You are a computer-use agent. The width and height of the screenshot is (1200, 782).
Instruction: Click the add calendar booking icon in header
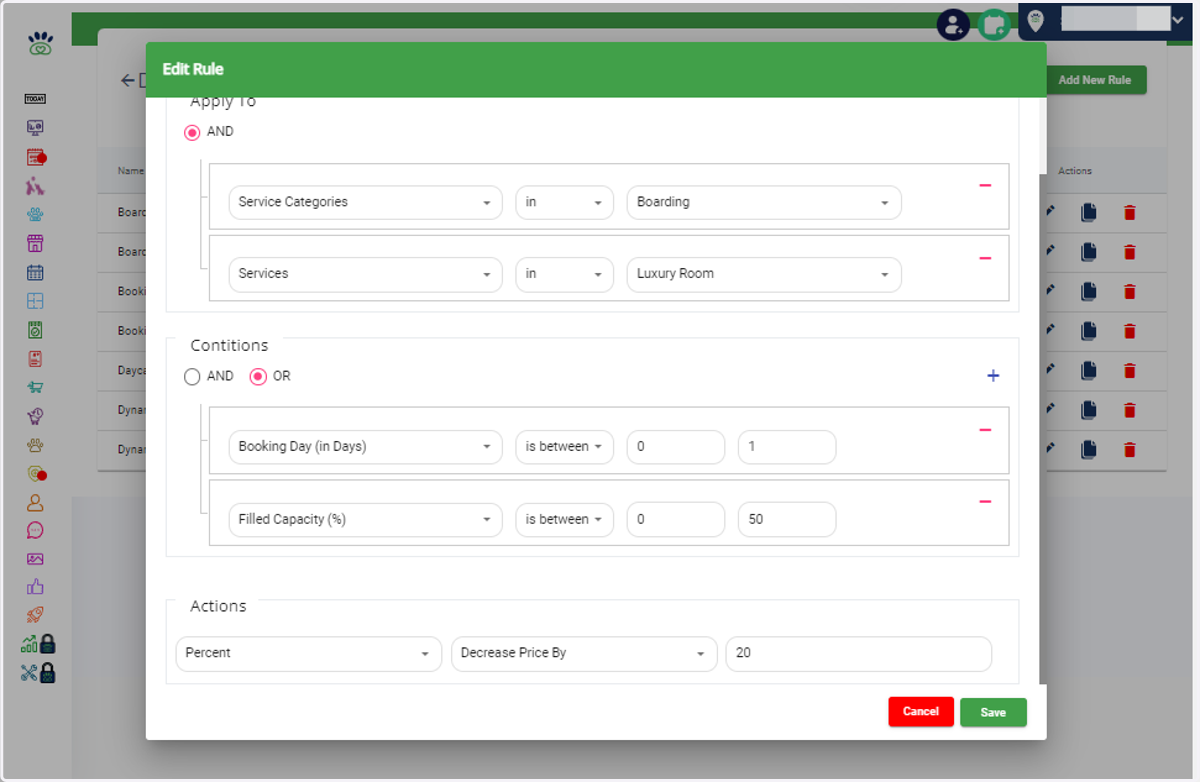993,25
